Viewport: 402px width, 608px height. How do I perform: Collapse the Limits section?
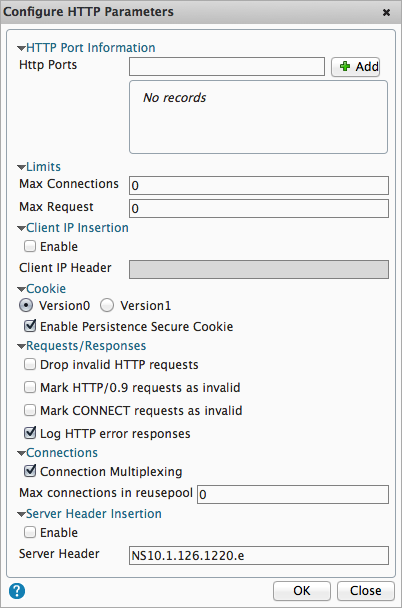[22, 168]
